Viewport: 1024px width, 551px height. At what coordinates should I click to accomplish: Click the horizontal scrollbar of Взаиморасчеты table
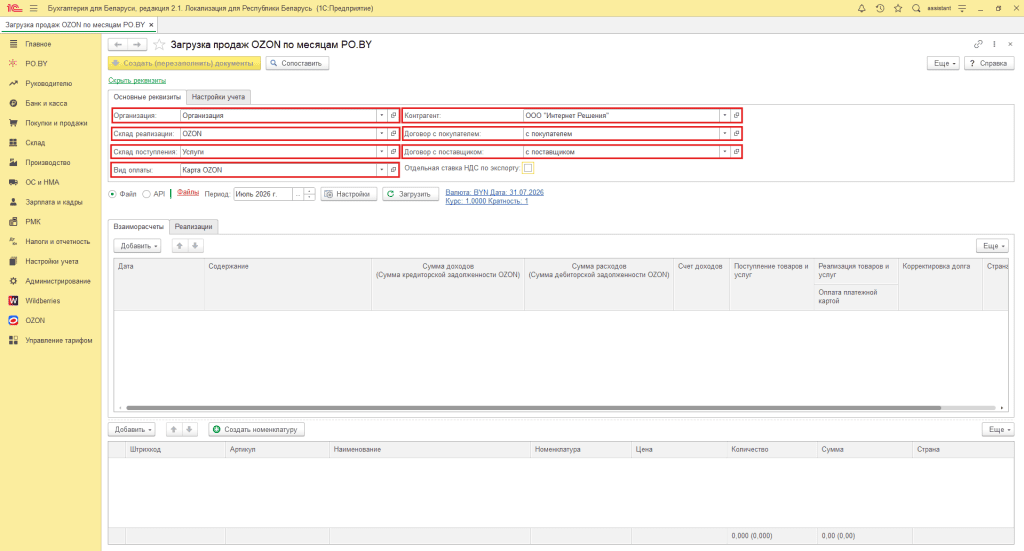(x=534, y=408)
